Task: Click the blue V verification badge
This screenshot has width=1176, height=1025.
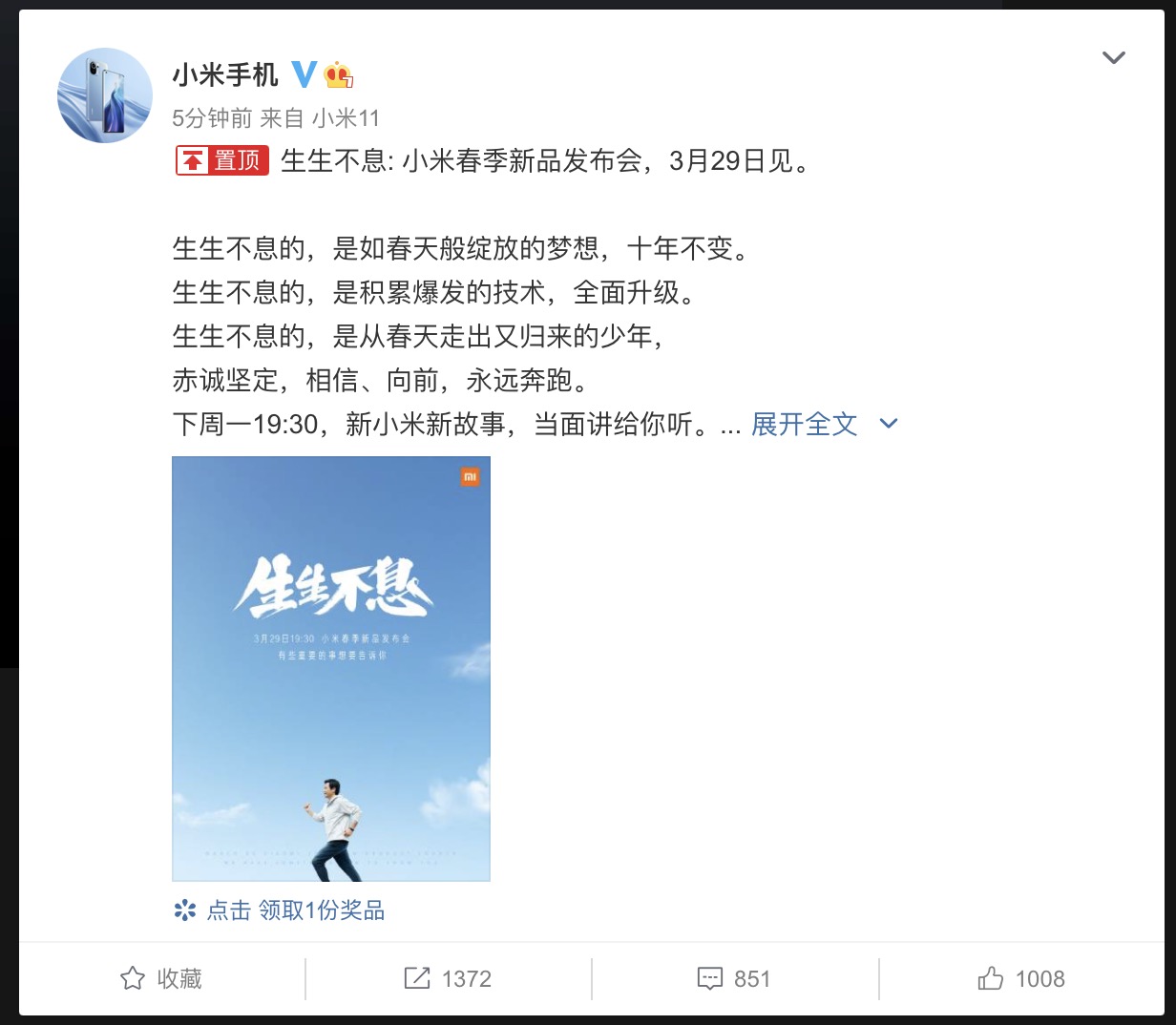Action: [x=304, y=73]
